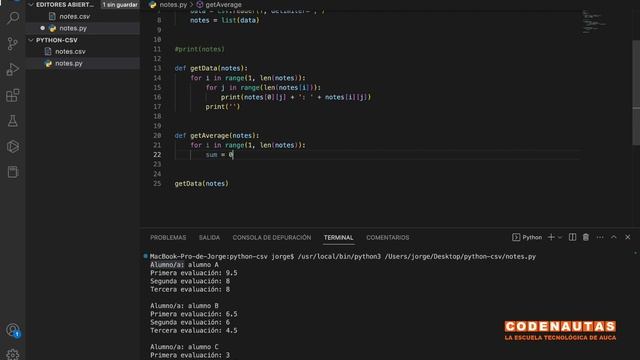This screenshot has width=640, height=360.
Task: Switch to the Problemas tab
Action: click(x=168, y=238)
